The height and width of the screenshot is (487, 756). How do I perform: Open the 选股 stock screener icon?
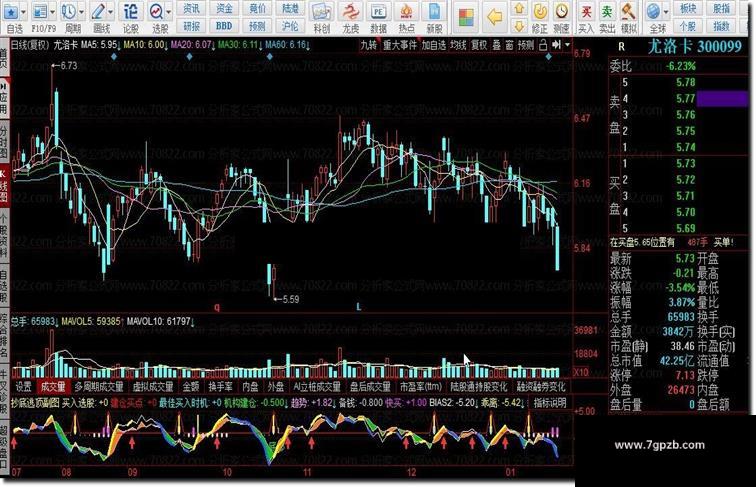[156, 12]
